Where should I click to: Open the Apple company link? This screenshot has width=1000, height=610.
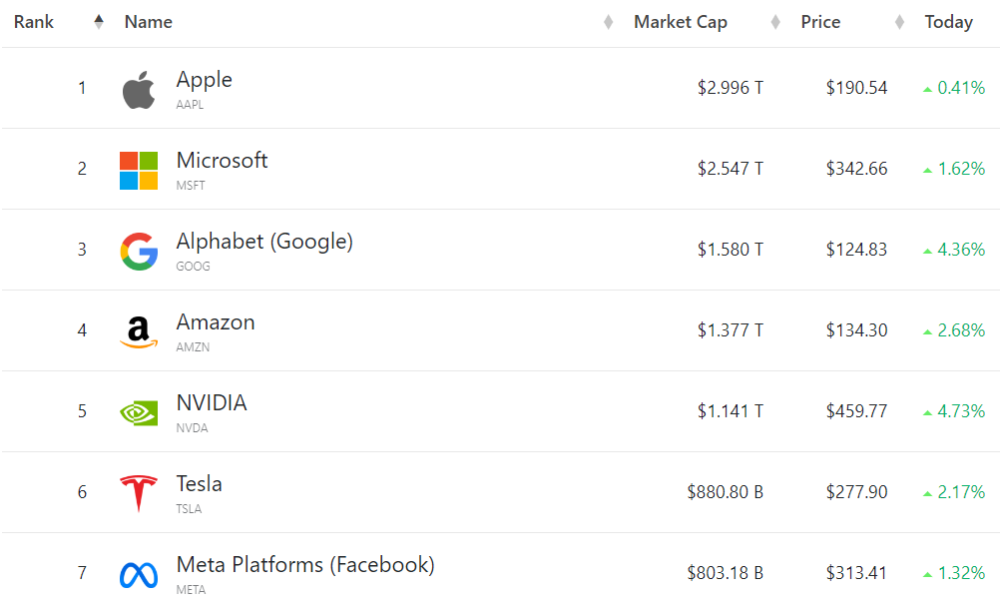tap(204, 80)
